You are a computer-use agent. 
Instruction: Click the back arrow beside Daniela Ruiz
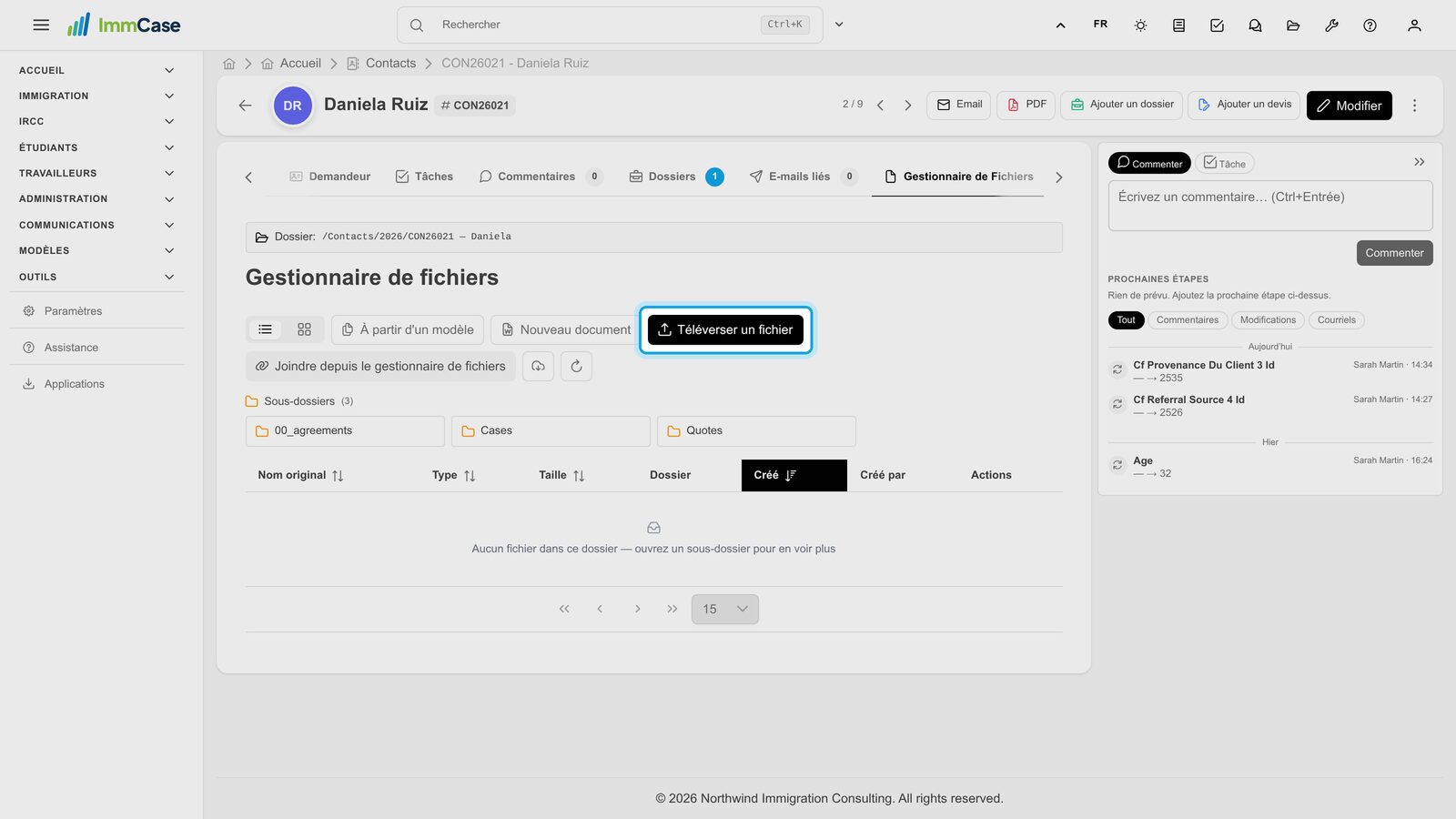(x=245, y=106)
